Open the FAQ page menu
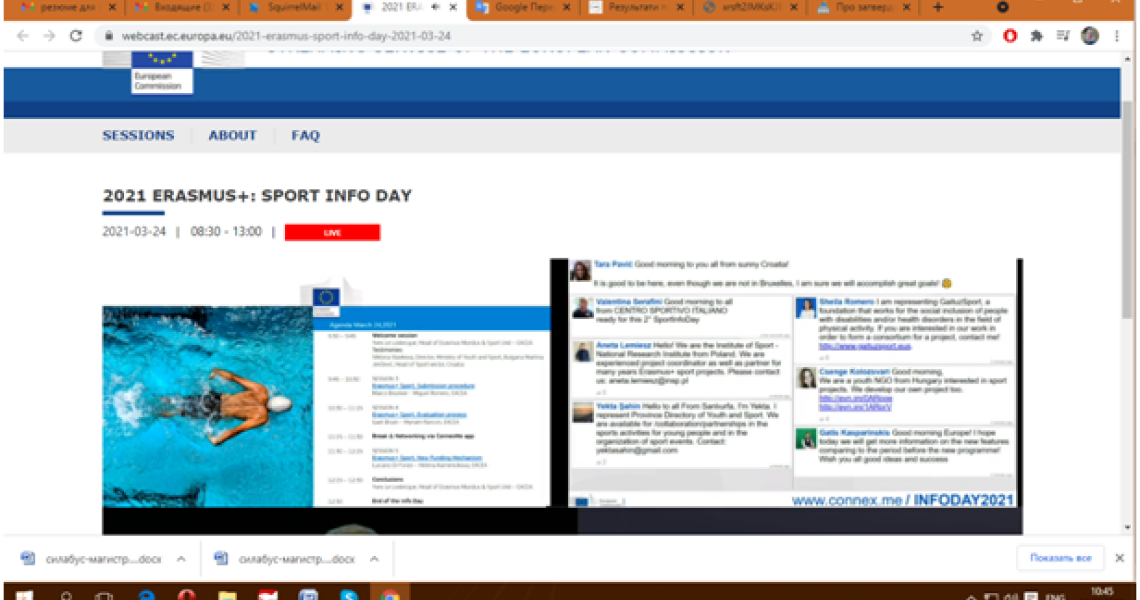The width and height of the screenshot is (1140, 600). (x=305, y=135)
